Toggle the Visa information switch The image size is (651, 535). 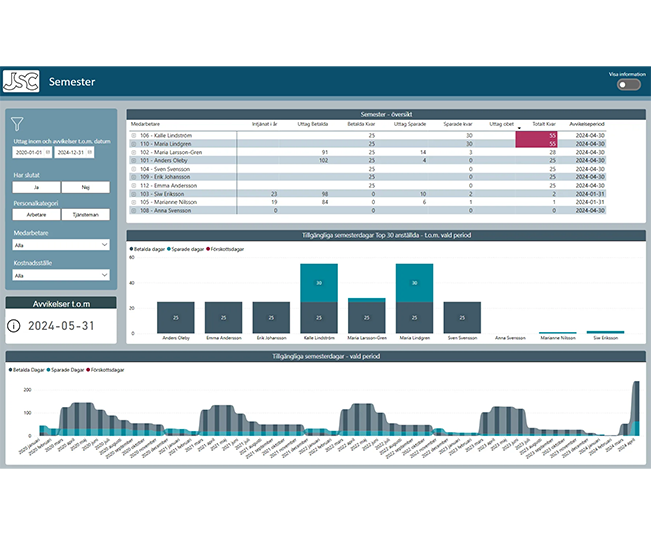(629, 85)
